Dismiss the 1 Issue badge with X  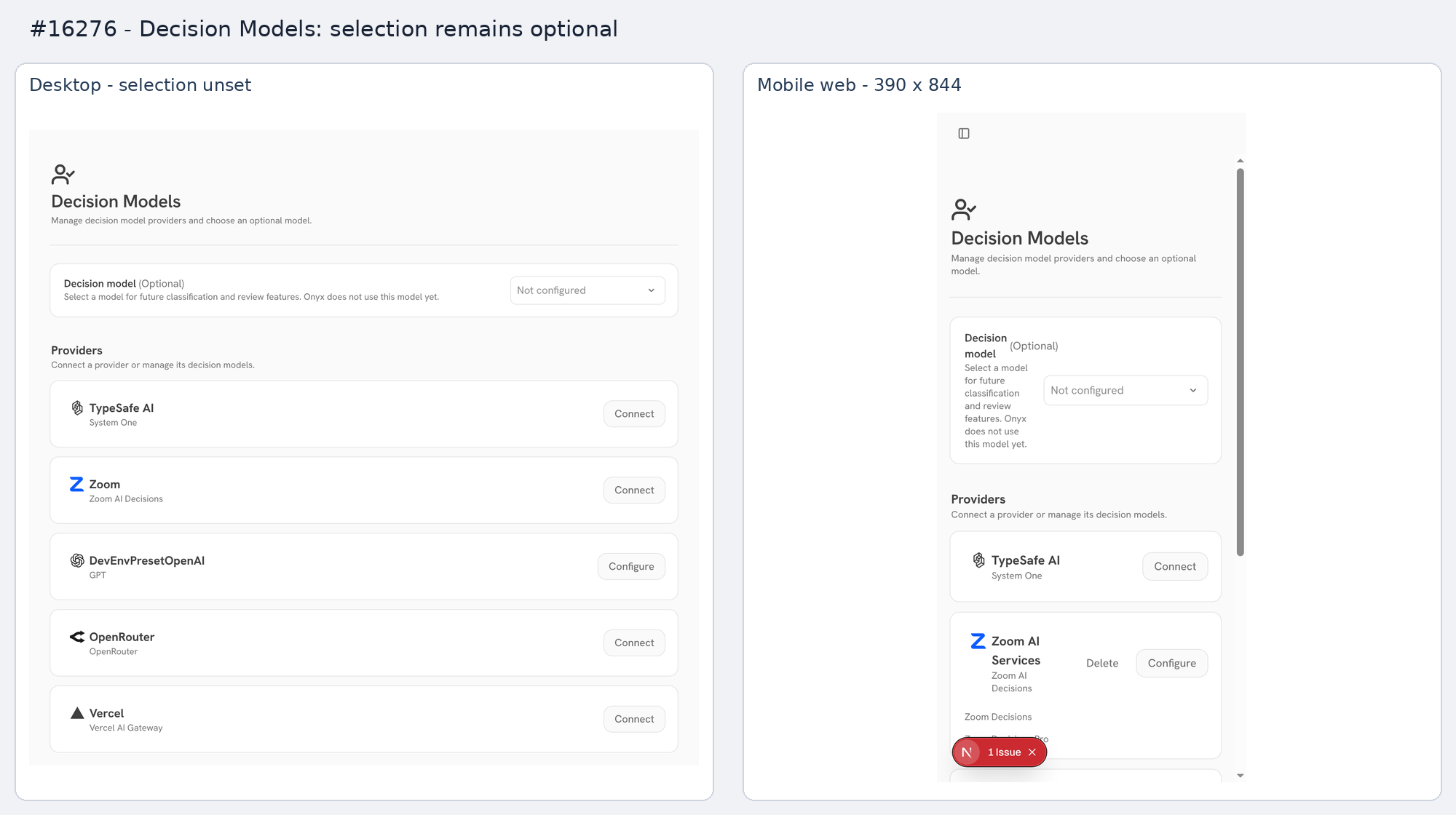(x=1032, y=752)
